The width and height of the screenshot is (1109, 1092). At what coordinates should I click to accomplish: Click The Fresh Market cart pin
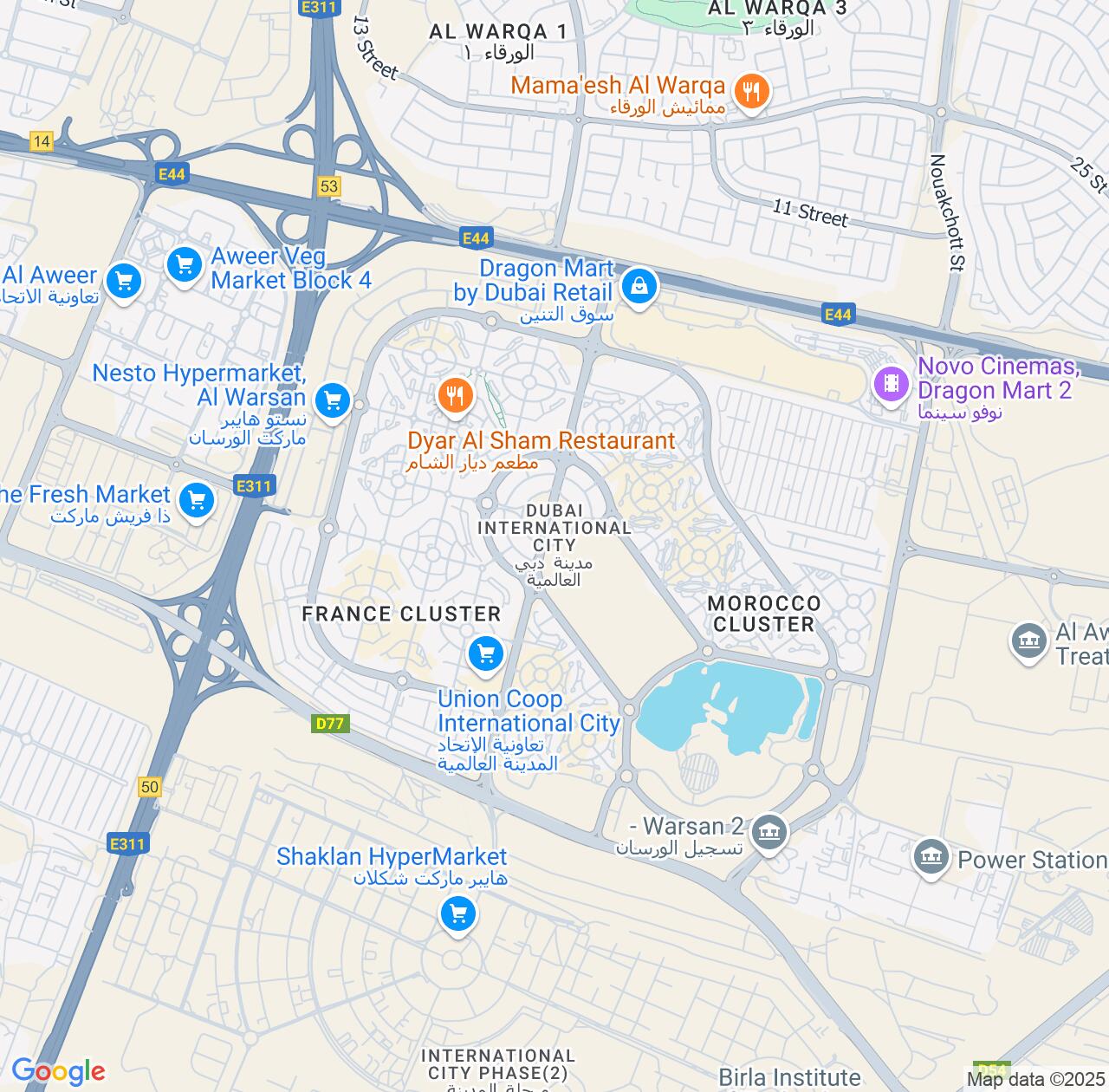(197, 502)
